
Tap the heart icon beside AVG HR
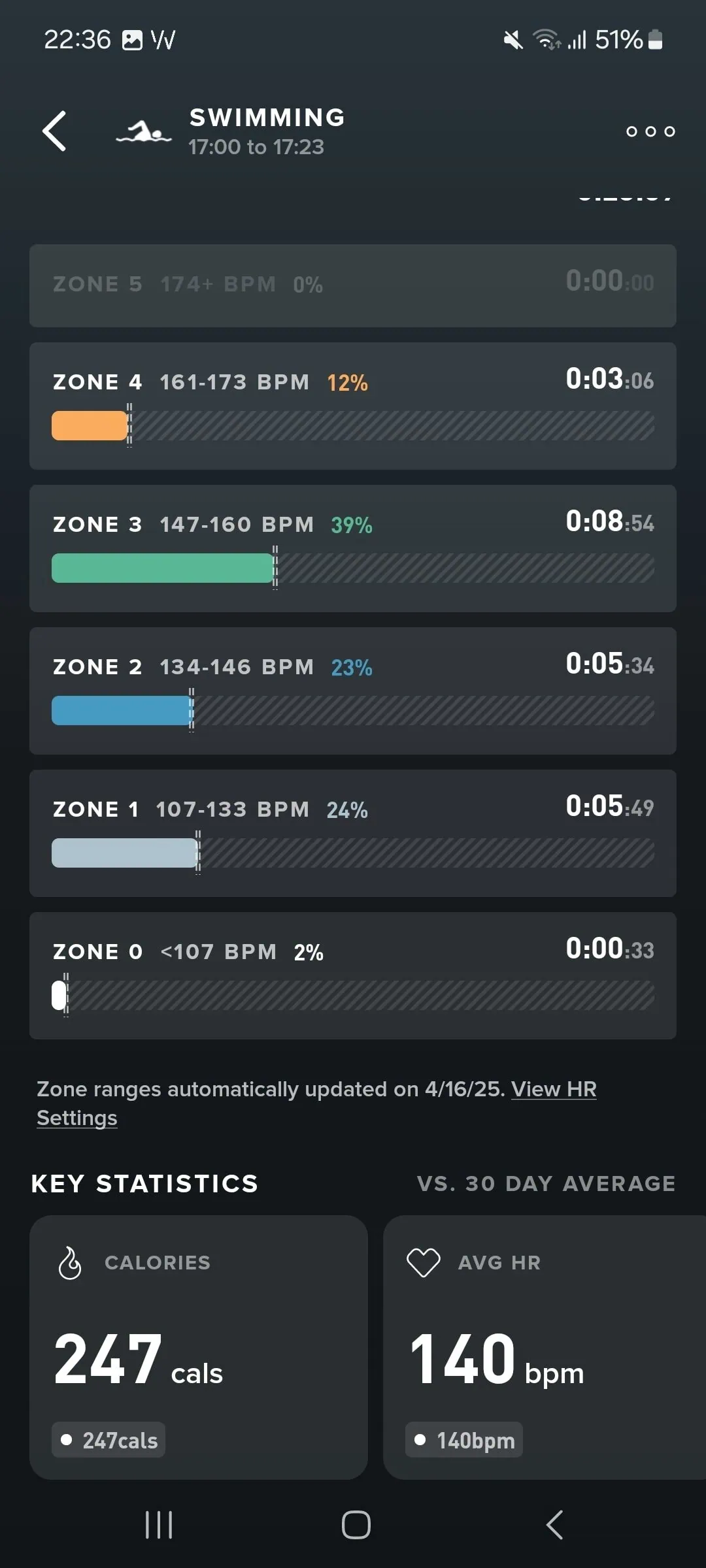tap(424, 1262)
